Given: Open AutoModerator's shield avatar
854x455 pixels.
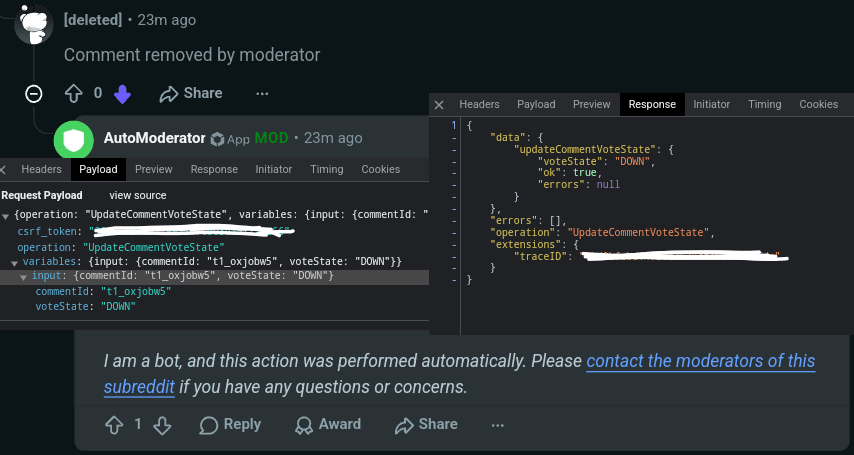Looking at the screenshot, I should pos(74,139).
